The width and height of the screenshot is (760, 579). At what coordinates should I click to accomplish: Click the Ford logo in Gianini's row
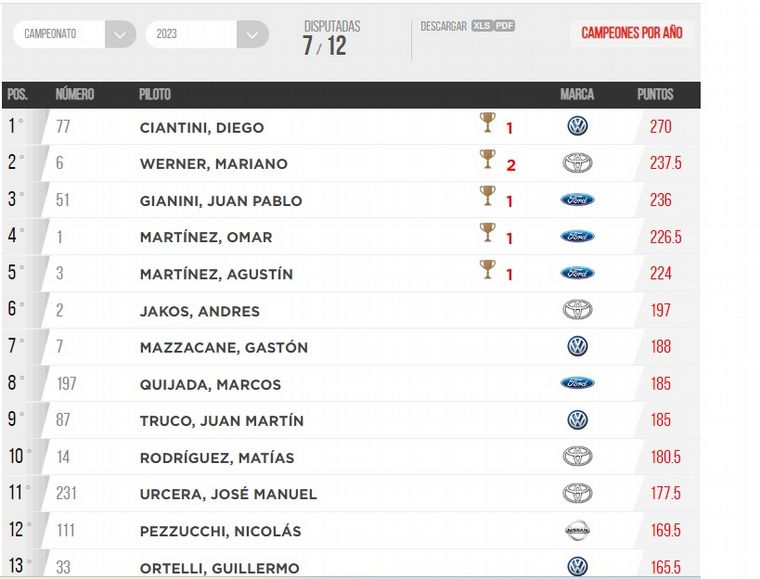point(577,200)
